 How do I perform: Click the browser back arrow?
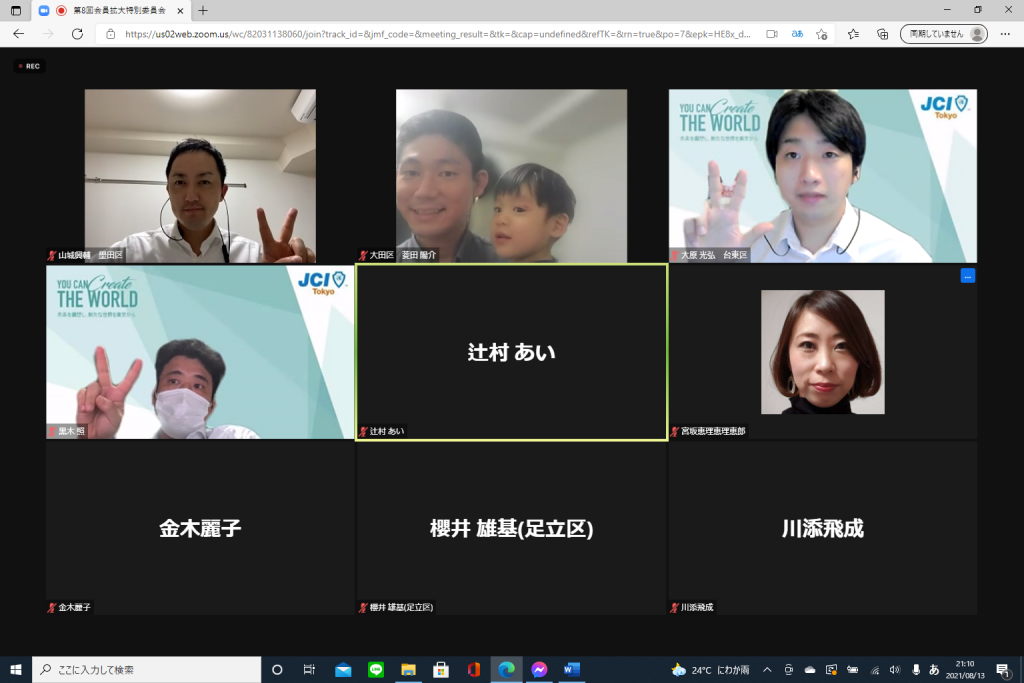pyautogui.click(x=18, y=34)
